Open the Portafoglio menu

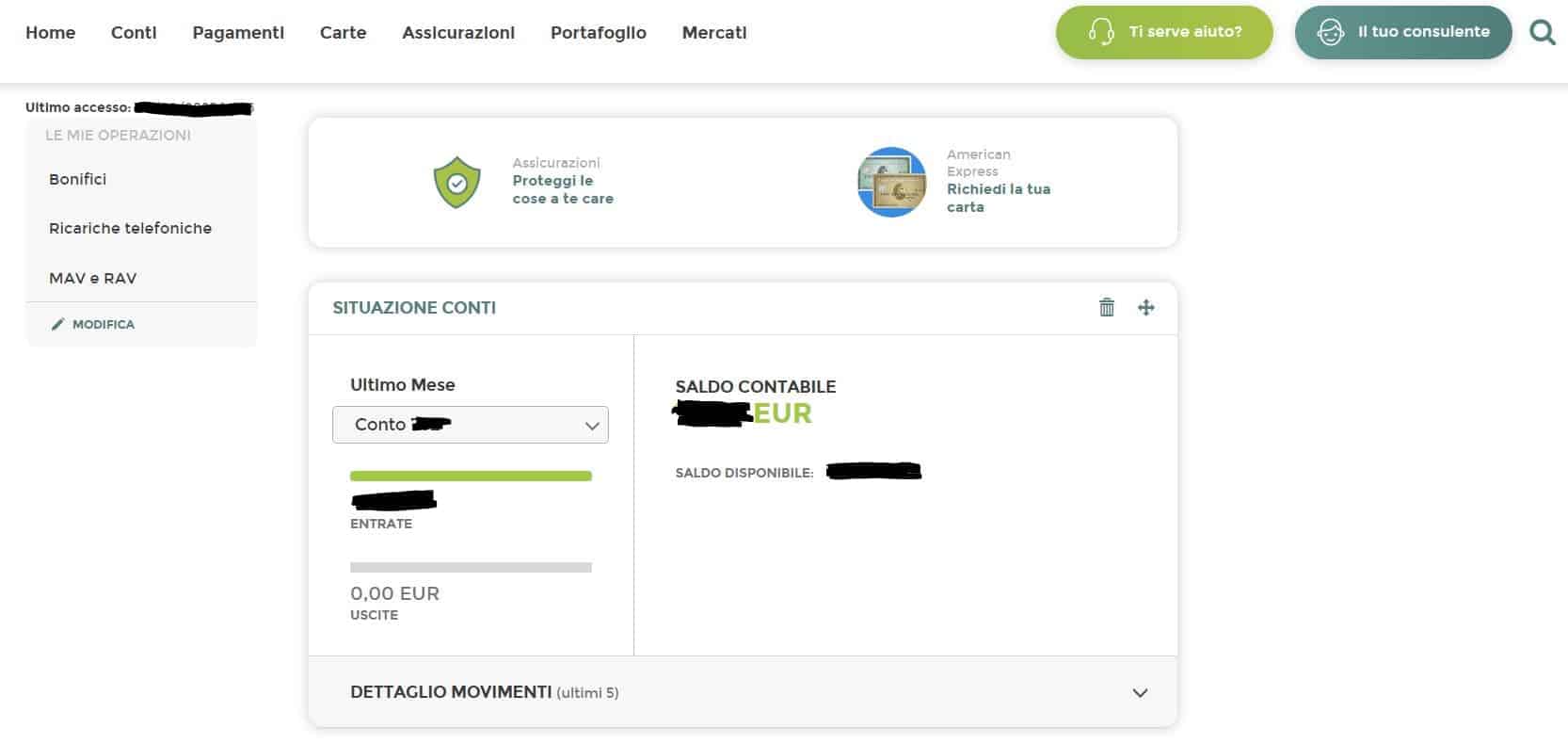click(599, 33)
